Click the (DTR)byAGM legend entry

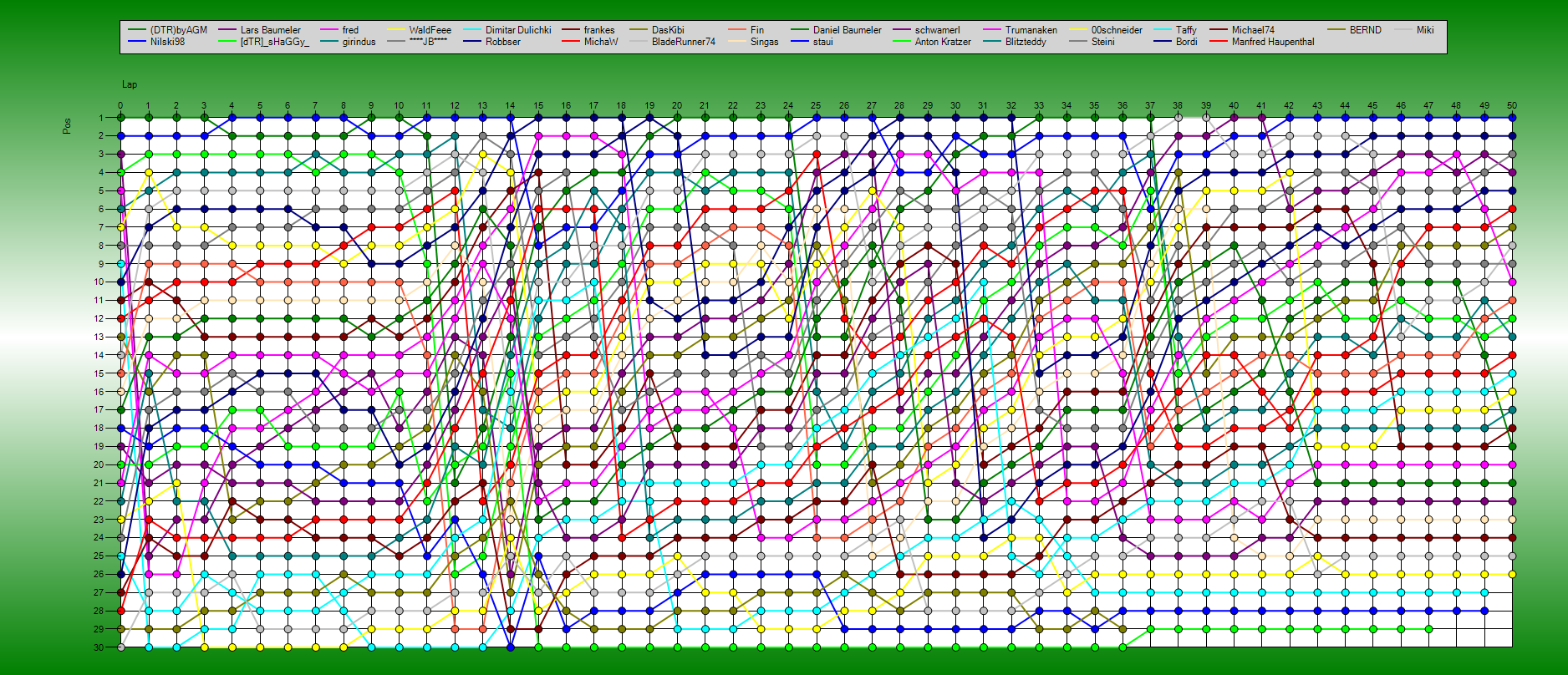point(179,30)
